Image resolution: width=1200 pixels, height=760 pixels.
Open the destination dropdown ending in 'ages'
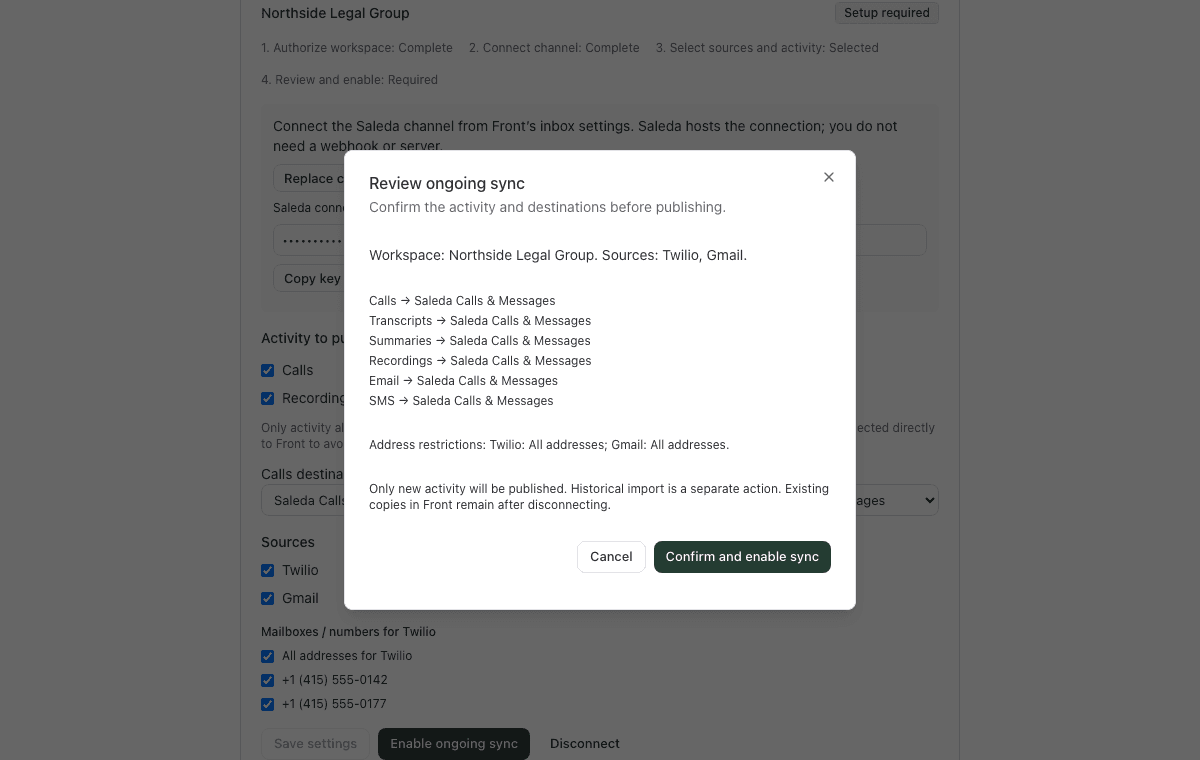click(897, 500)
